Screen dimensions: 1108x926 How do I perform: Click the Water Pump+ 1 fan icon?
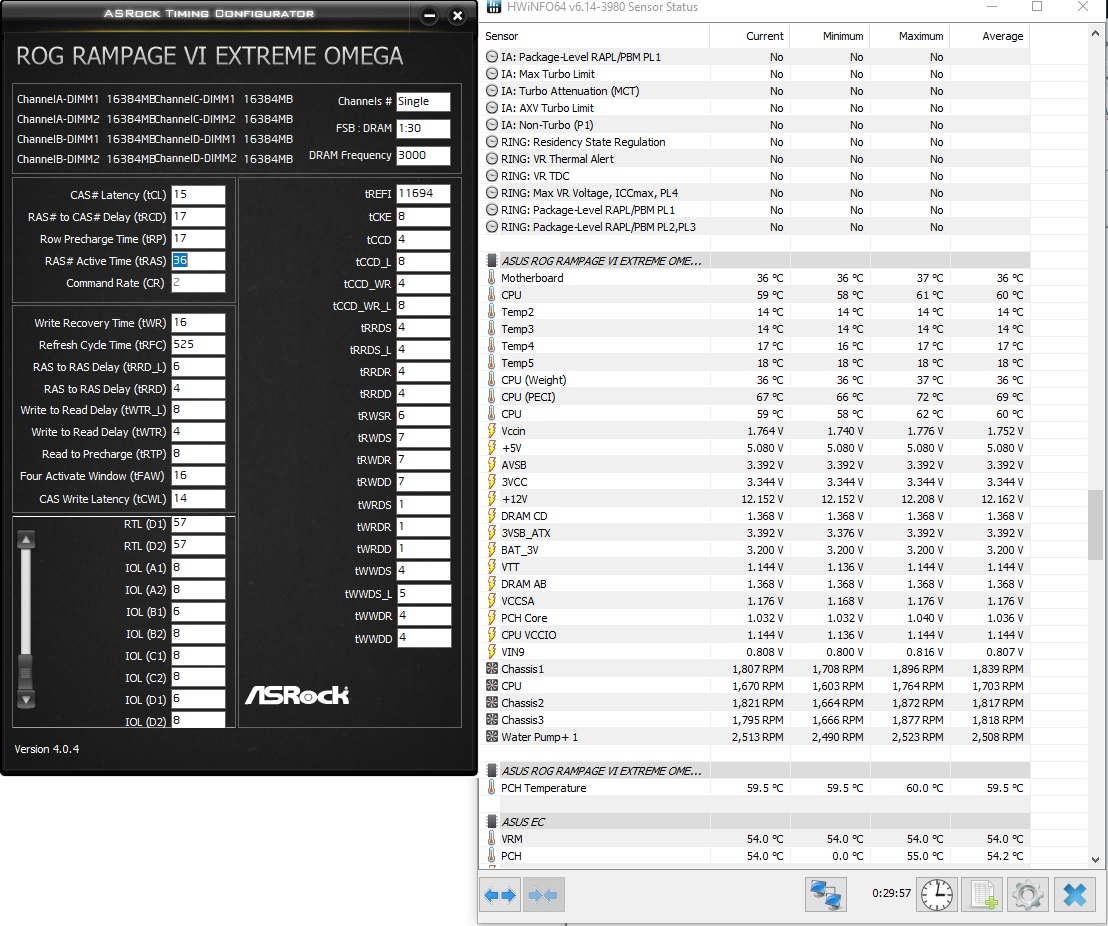492,737
